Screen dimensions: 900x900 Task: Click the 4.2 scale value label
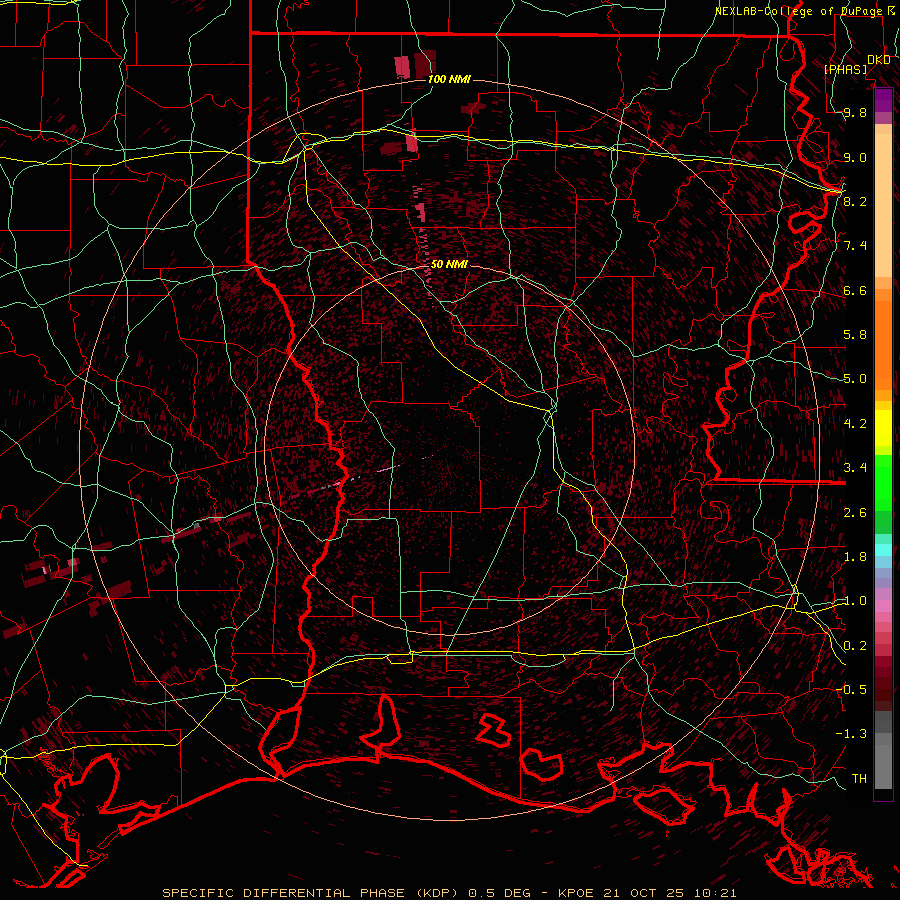coord(855,424)
